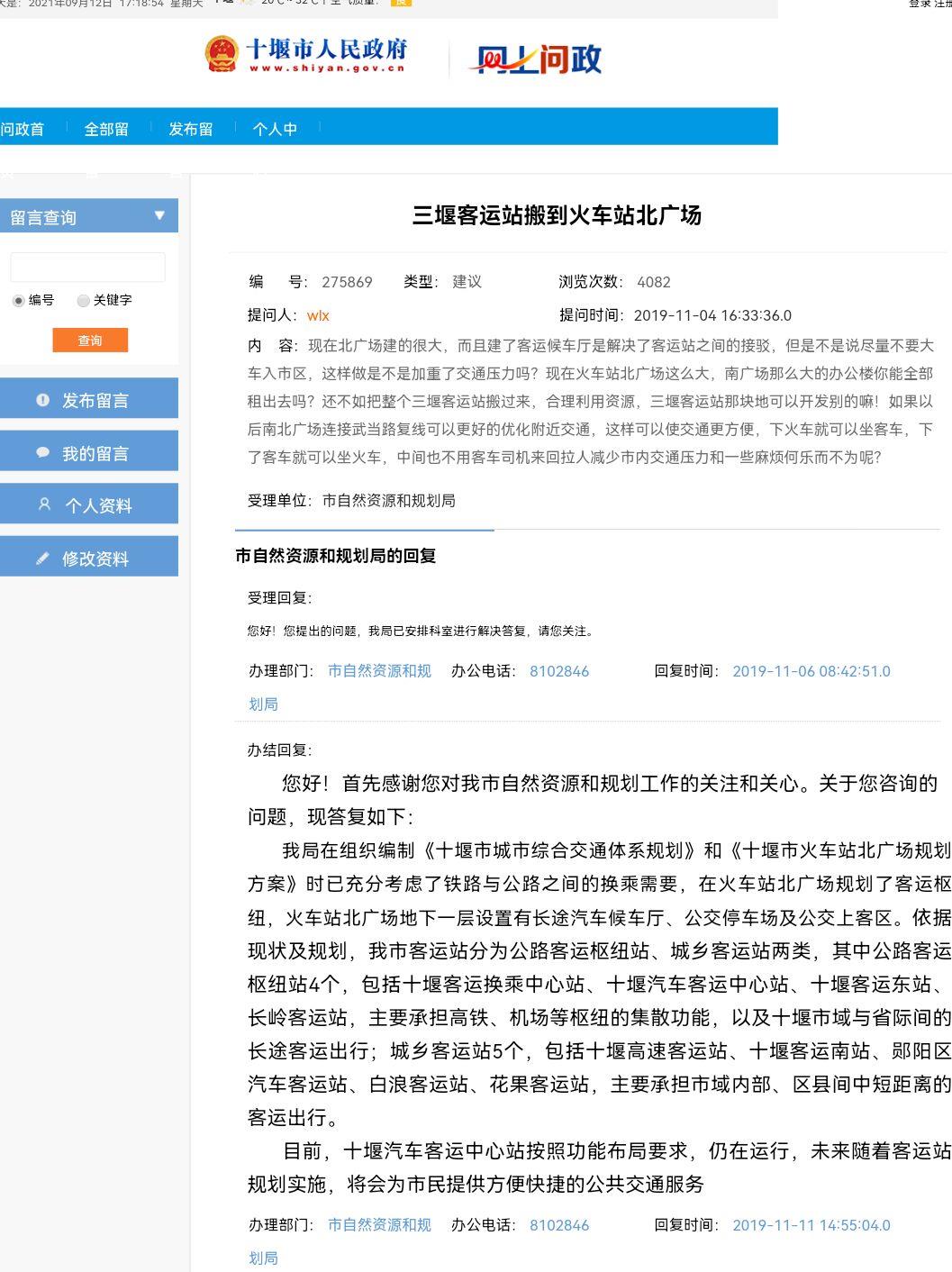The height and width of the screenshot is (1272, 952).
Task: Click the 受理回复 label
Action: coord(279,597)
